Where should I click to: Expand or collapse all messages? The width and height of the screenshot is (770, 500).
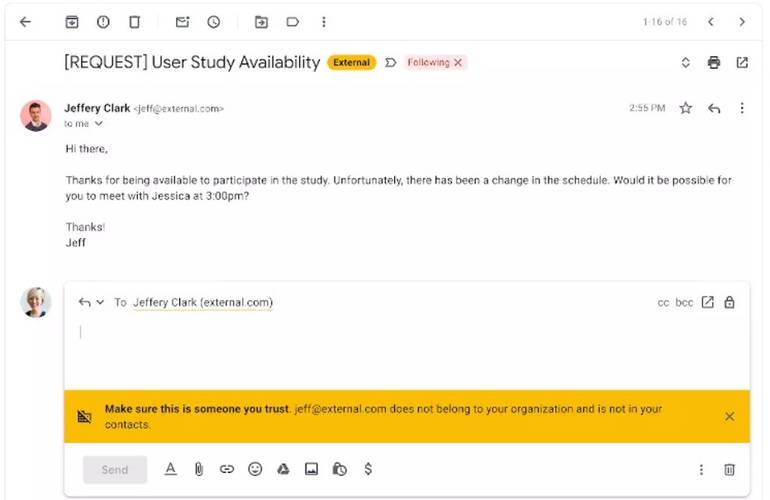[686, 62]
